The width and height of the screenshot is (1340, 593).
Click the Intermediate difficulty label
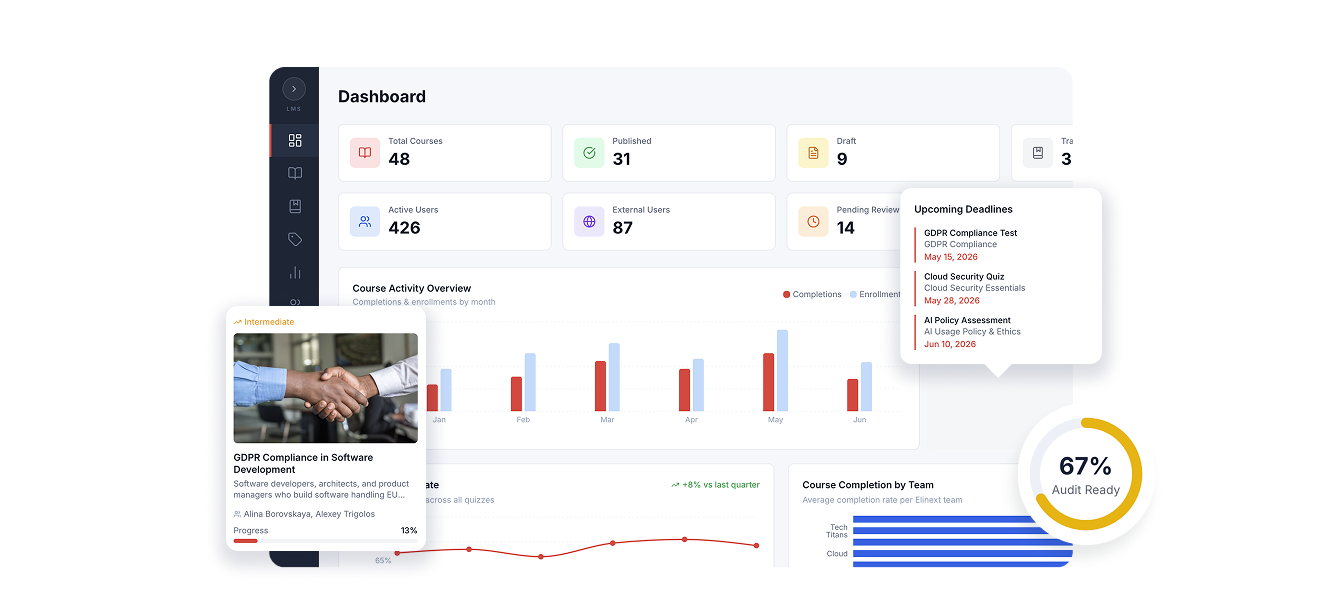click(269, 322)
